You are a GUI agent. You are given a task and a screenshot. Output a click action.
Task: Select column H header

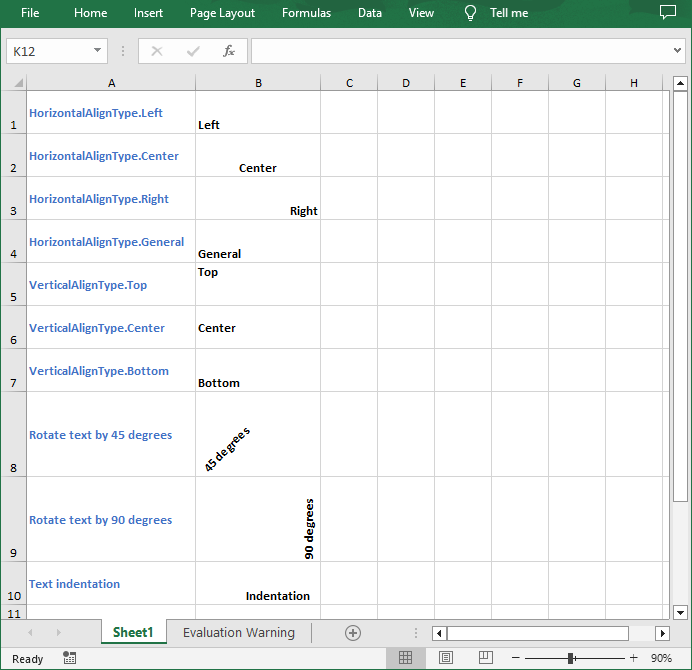point(634,83)
